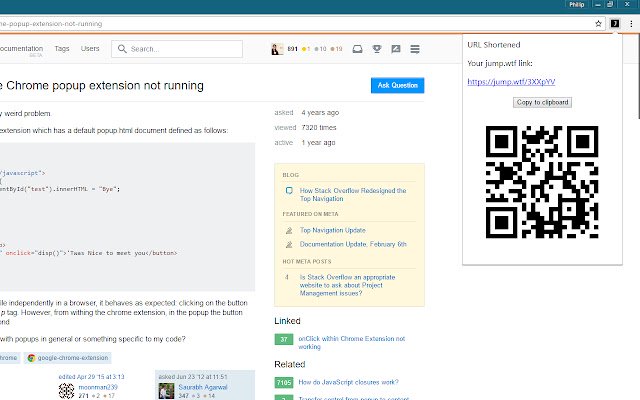Open the Tags nav item
Viewport: 640px width, 400px height.
pos(62,49)
